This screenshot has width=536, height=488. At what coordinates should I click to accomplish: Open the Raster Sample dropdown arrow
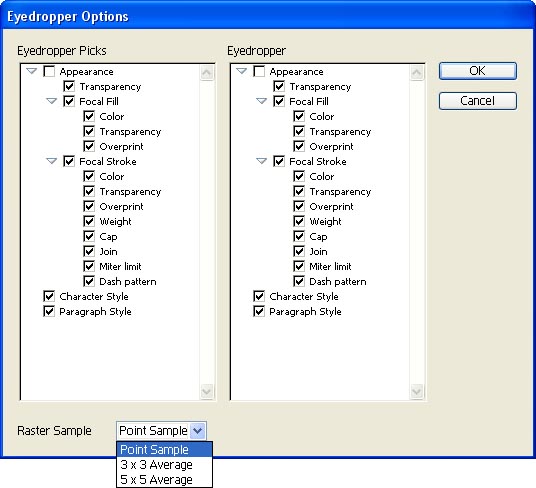(198, 431)
